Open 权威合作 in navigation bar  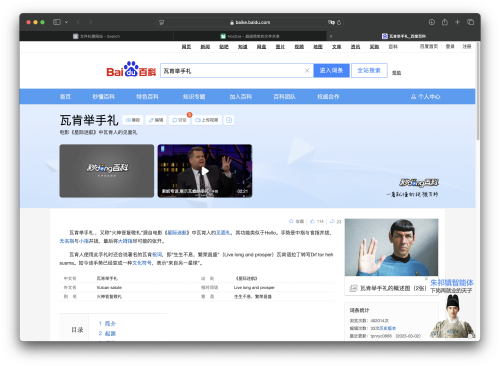(x=328, y=97)
